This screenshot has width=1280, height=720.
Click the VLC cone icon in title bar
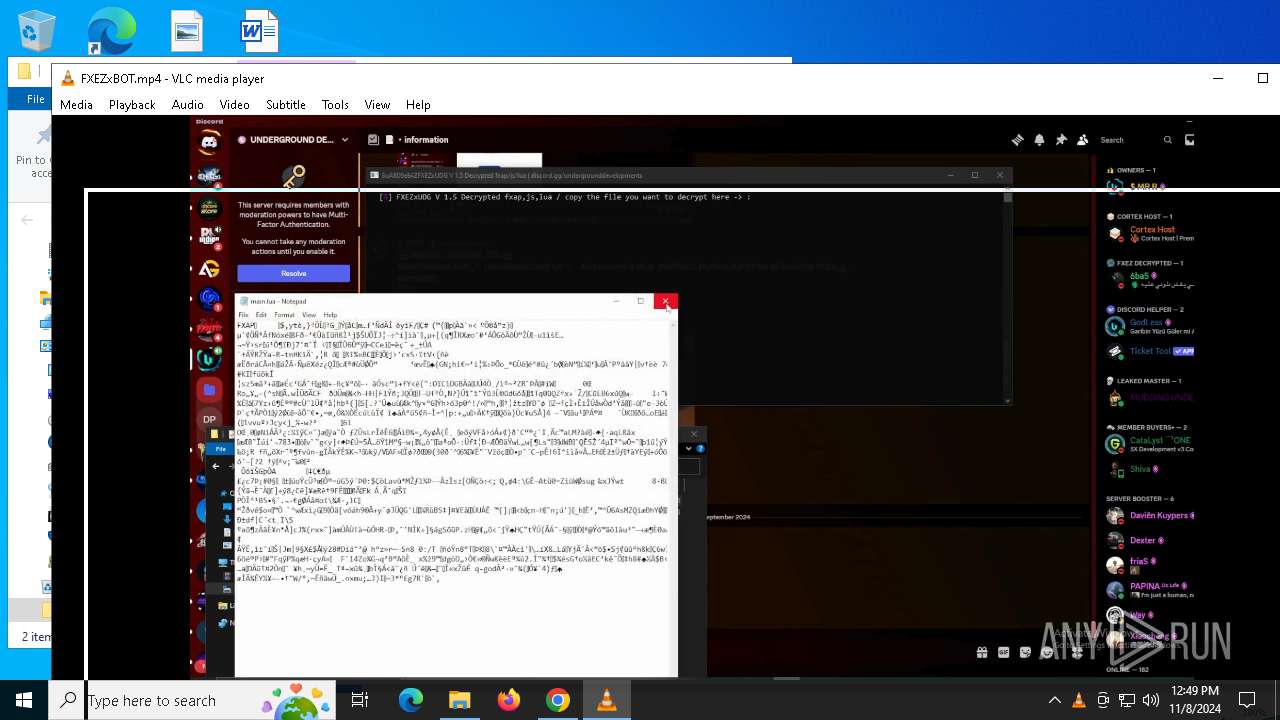(x=67, y=79)
